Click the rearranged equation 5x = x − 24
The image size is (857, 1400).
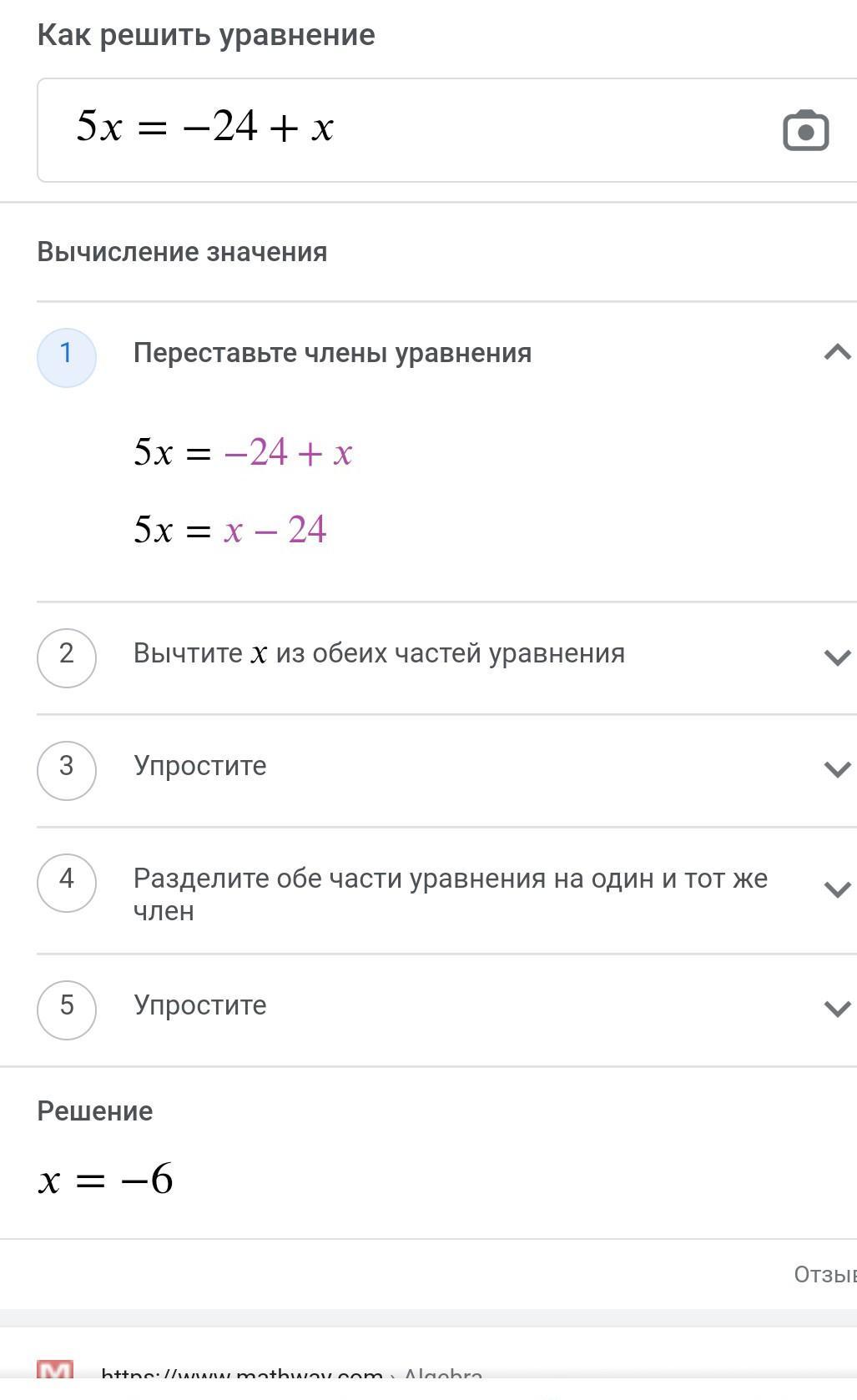pos(230,530)
